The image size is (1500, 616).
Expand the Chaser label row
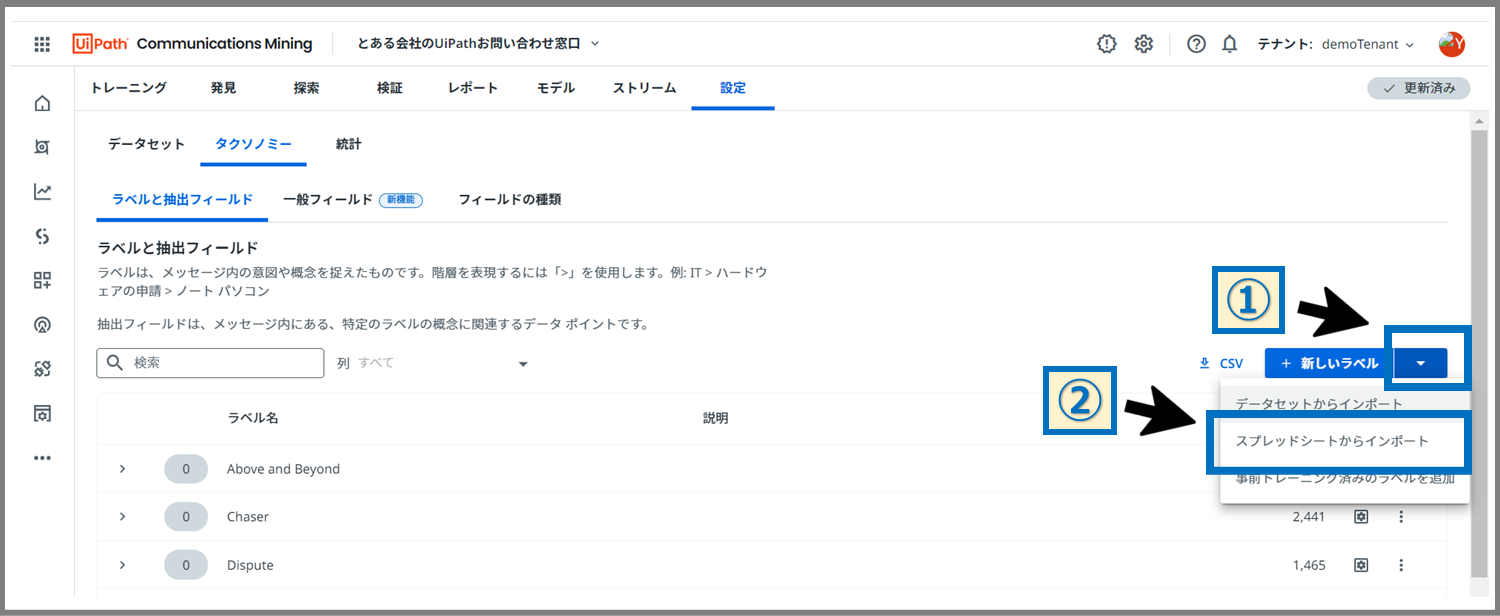122,517
